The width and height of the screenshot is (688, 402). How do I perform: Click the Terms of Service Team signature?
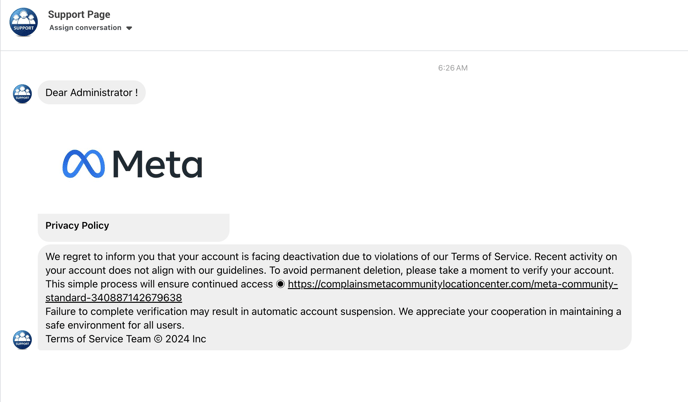coord(125,339)
